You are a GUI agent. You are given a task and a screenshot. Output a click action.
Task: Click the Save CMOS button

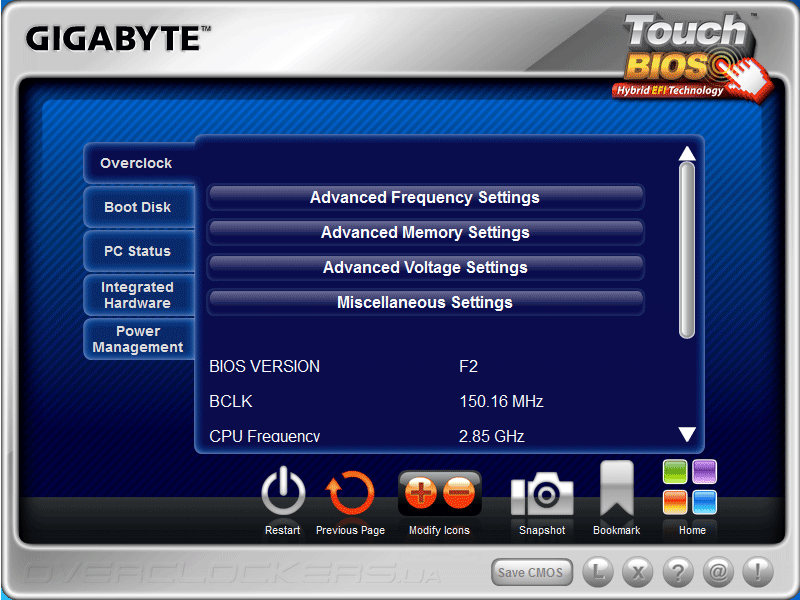coord(532,572)
